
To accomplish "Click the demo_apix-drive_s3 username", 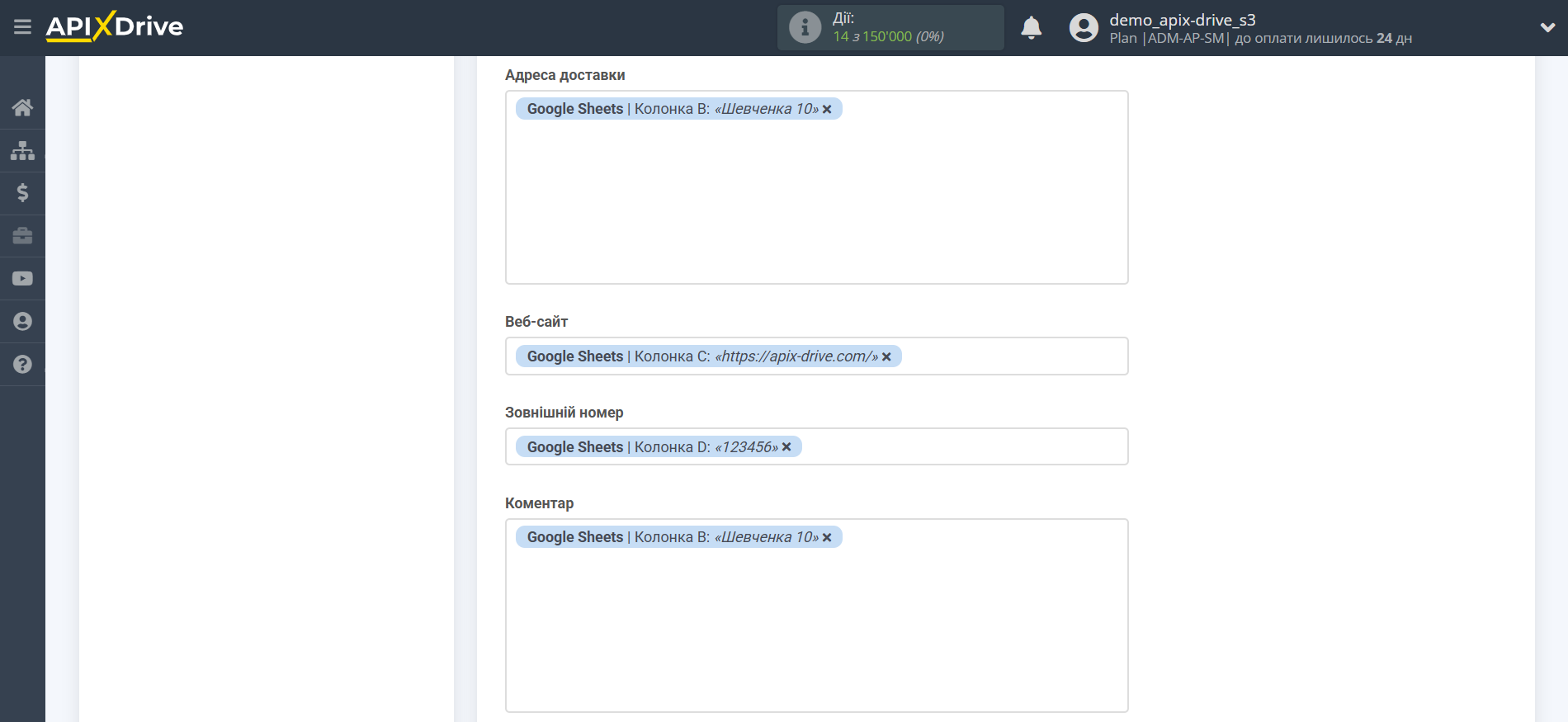I will pos(1182,20).
